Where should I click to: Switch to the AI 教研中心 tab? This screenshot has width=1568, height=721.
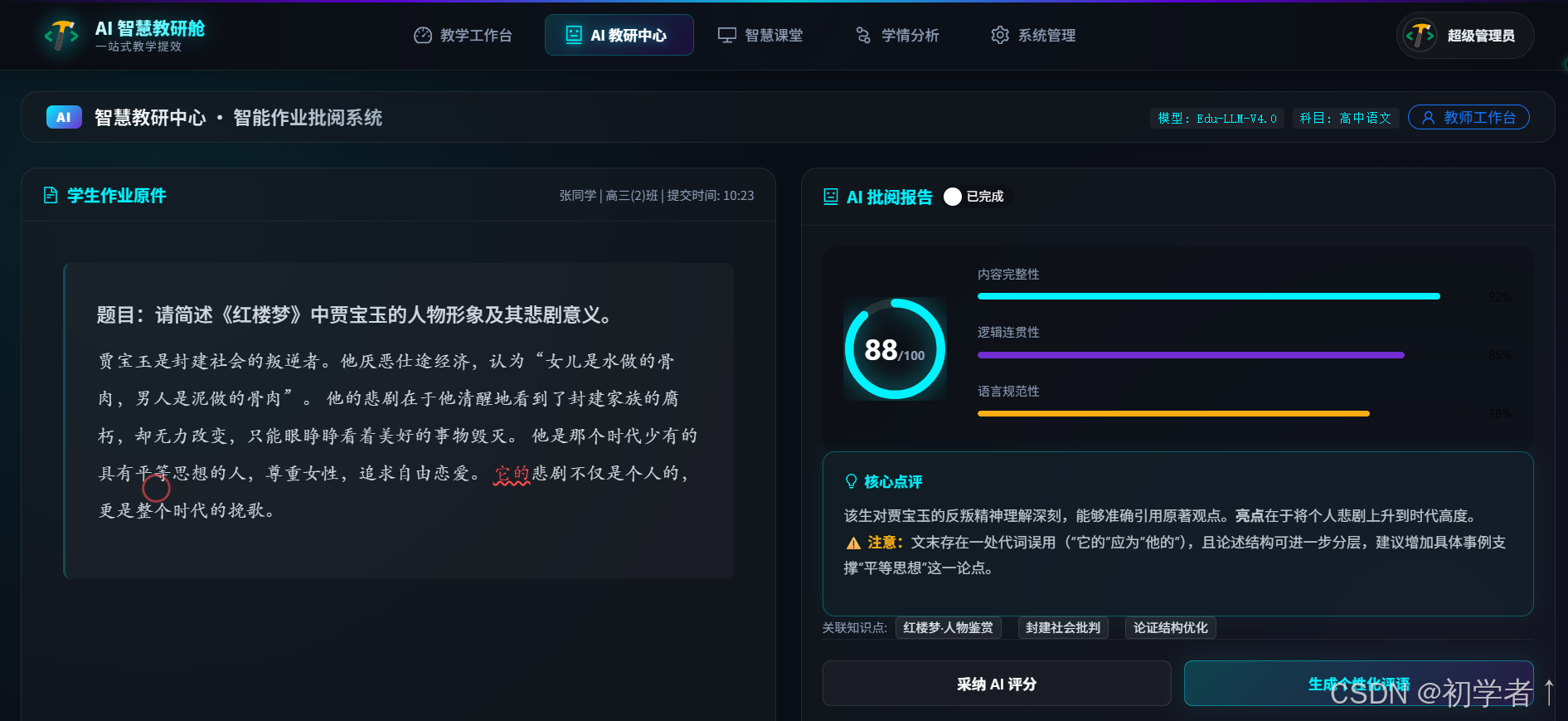[x=619, y=35]
